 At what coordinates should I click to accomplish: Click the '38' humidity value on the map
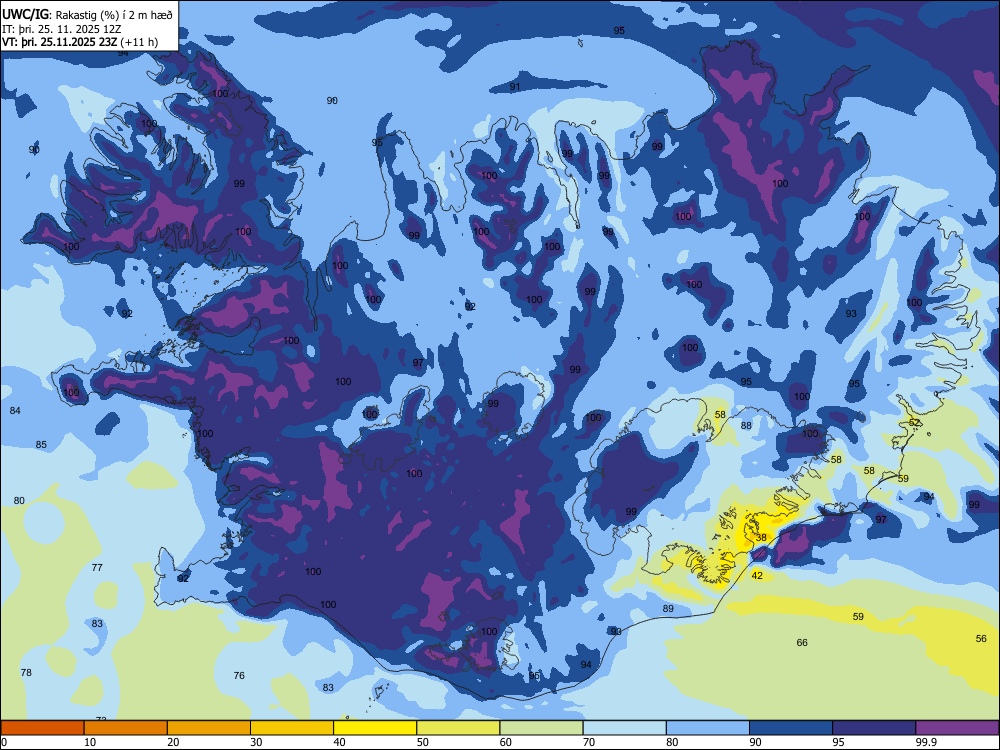coord(761,538)
